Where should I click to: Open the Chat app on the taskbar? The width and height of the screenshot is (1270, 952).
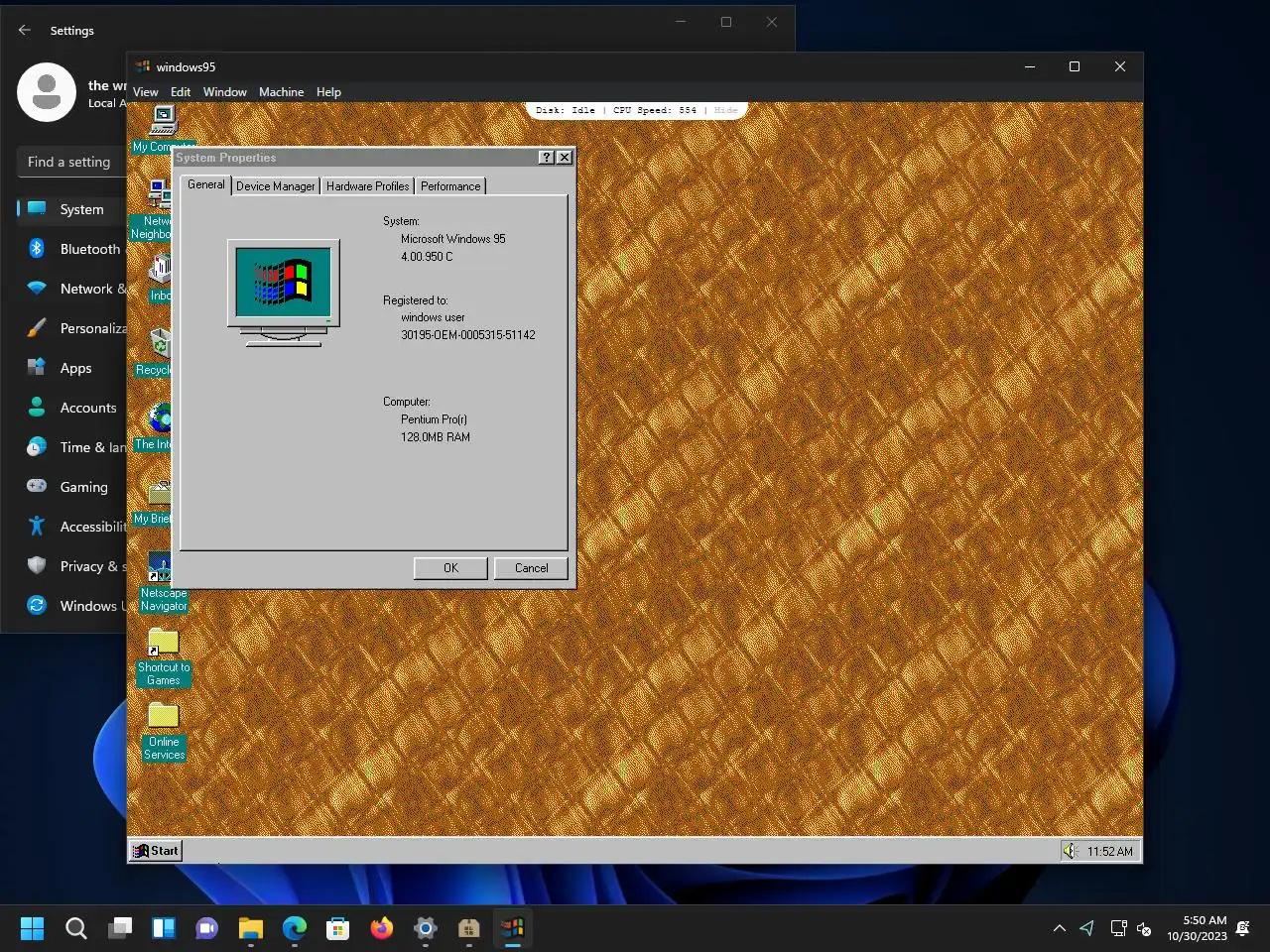(207, 928)
